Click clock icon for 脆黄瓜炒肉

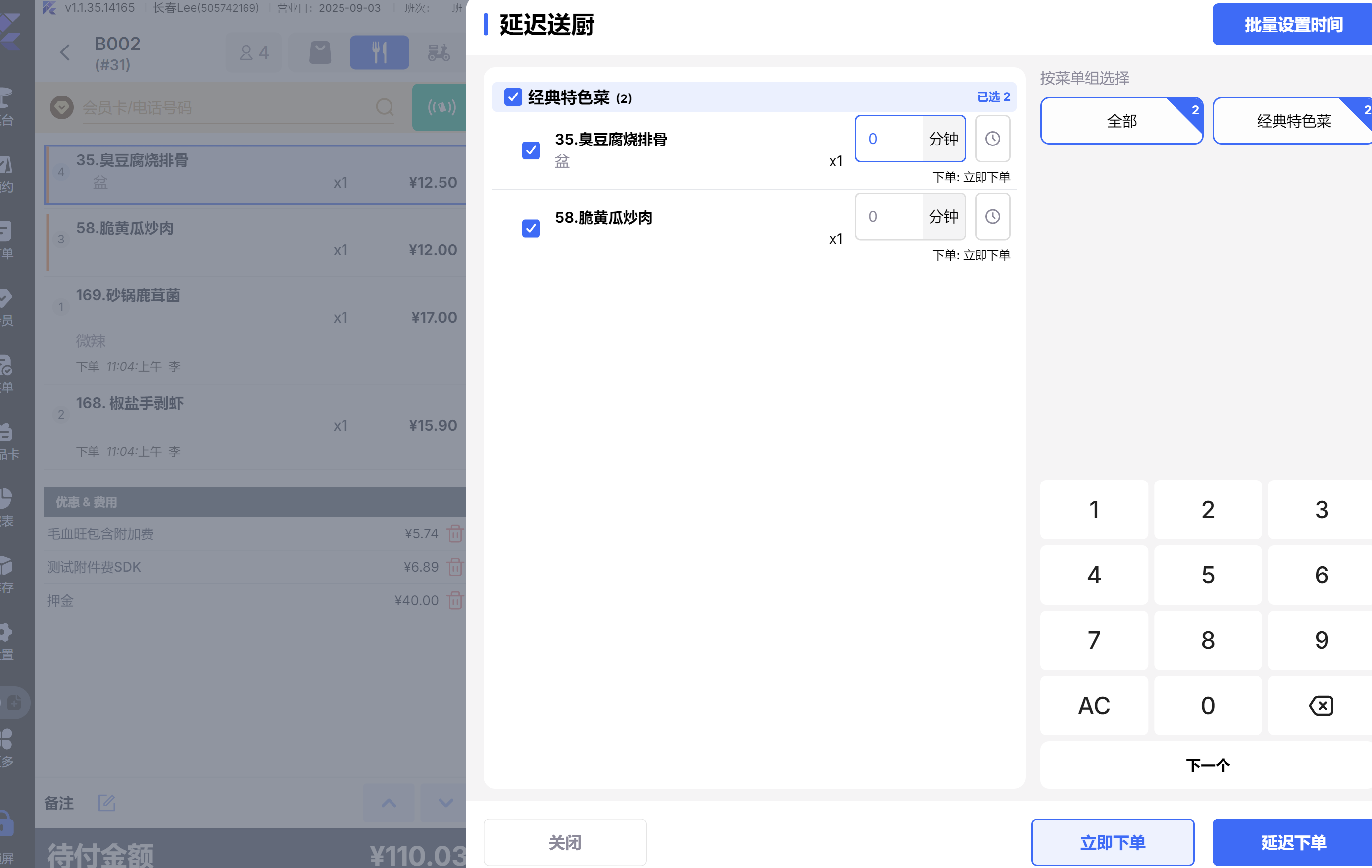coord(992,216)
